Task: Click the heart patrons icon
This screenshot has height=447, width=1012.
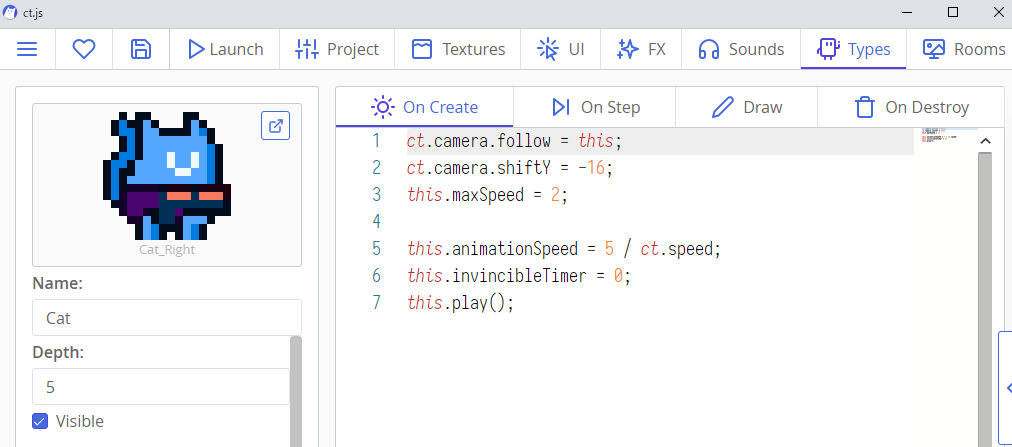Action: point(84,49)
